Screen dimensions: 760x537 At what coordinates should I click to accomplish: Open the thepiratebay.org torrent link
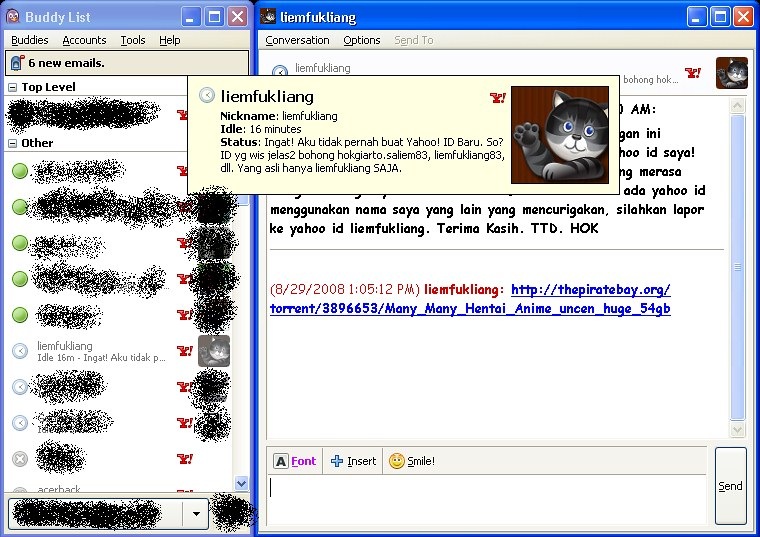coord(470,299)
